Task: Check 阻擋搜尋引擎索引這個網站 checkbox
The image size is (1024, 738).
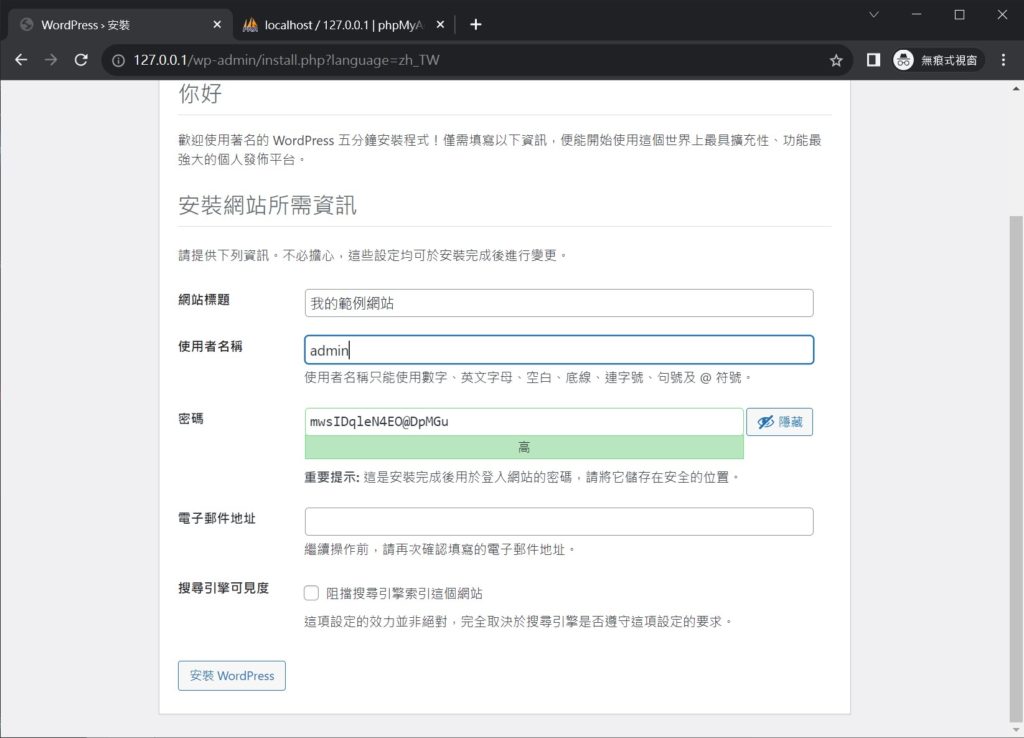Action: tap(312, 593)
